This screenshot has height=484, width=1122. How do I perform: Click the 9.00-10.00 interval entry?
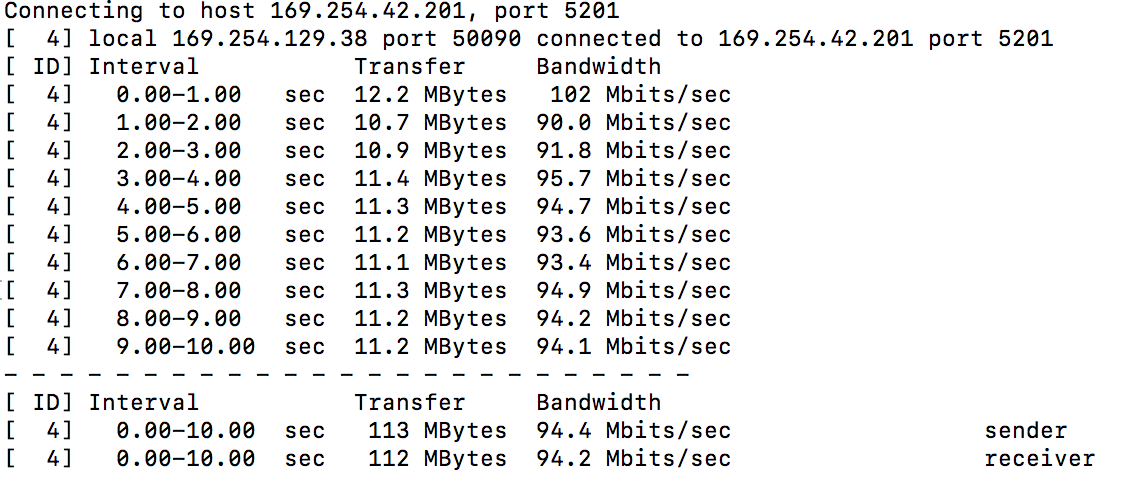click(185, 347)
